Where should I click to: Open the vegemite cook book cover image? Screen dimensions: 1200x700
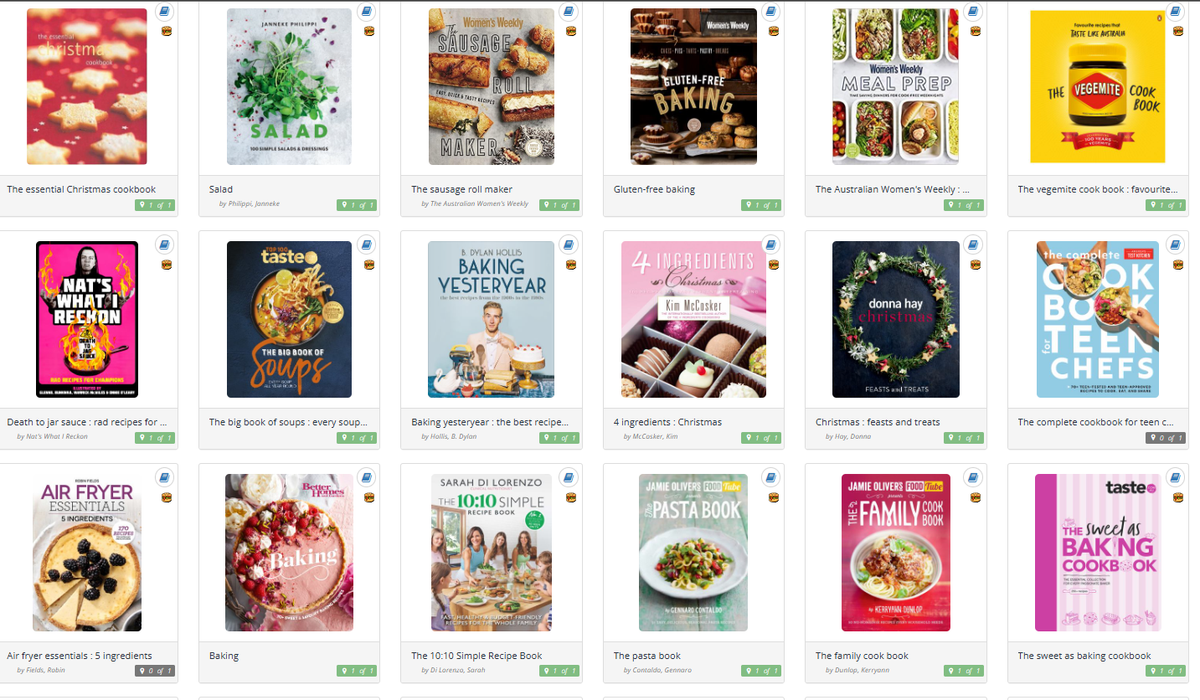click(1097, 87)
